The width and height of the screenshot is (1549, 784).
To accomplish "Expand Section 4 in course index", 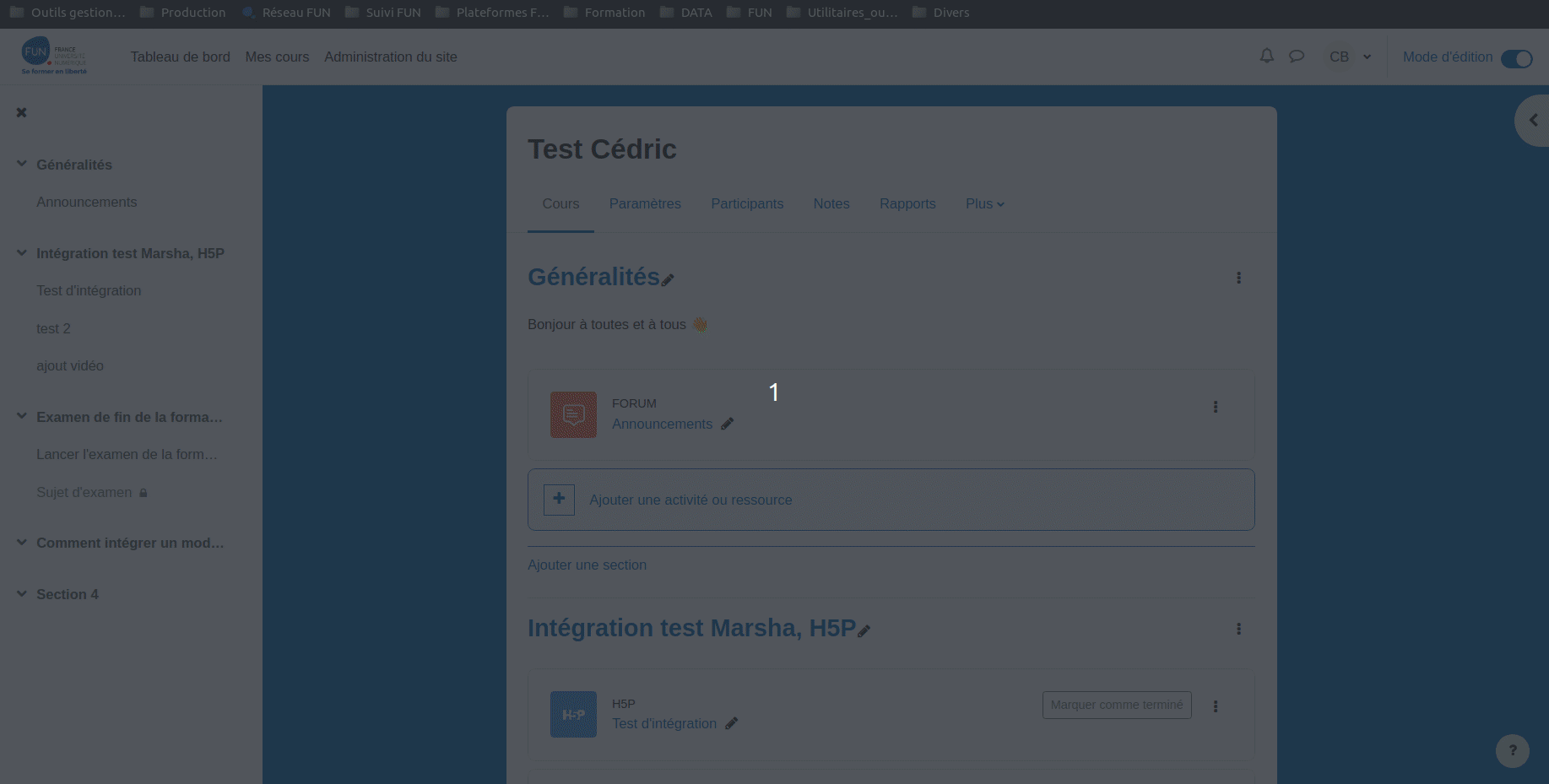I will click(x=22, y=594).
